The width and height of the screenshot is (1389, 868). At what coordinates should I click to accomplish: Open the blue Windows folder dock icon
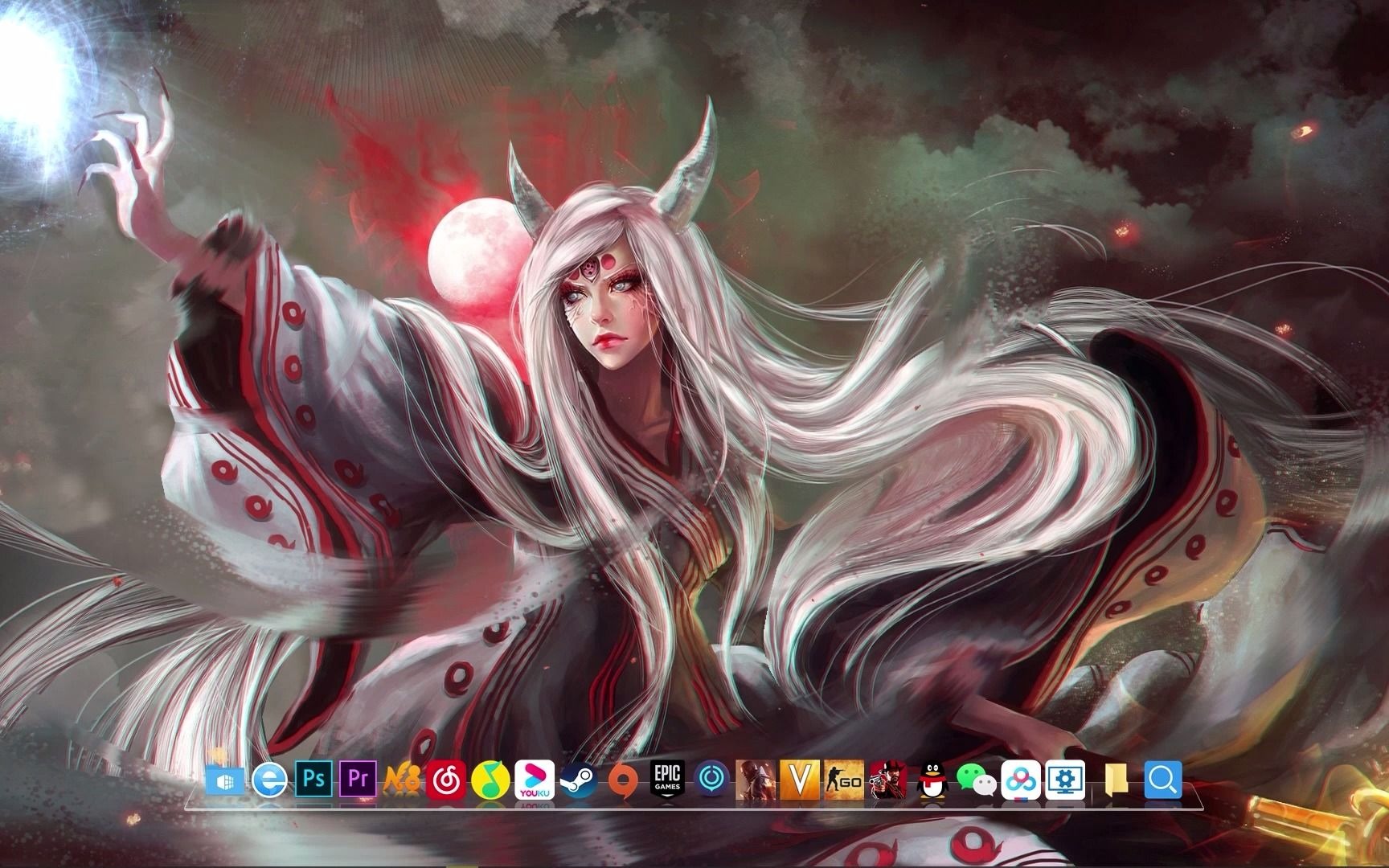tap(225, 780)
